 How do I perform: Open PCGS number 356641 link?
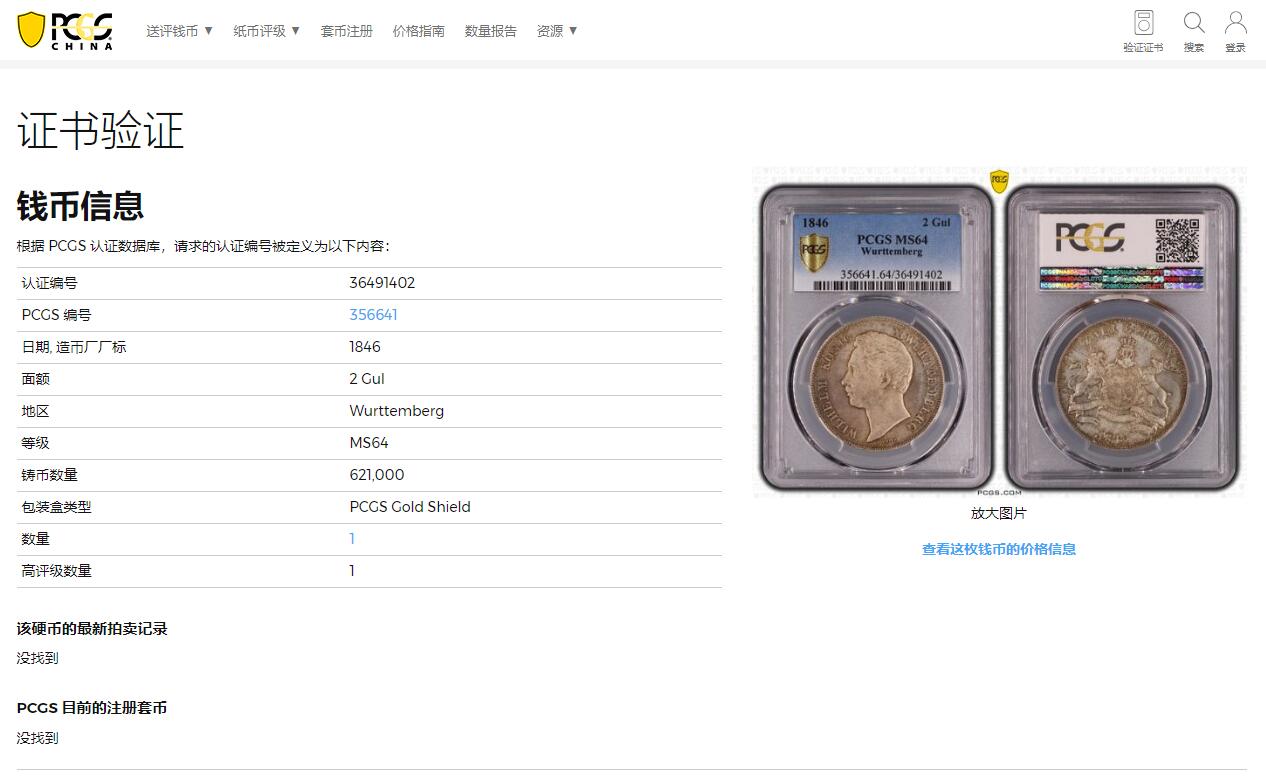point(373,315)
